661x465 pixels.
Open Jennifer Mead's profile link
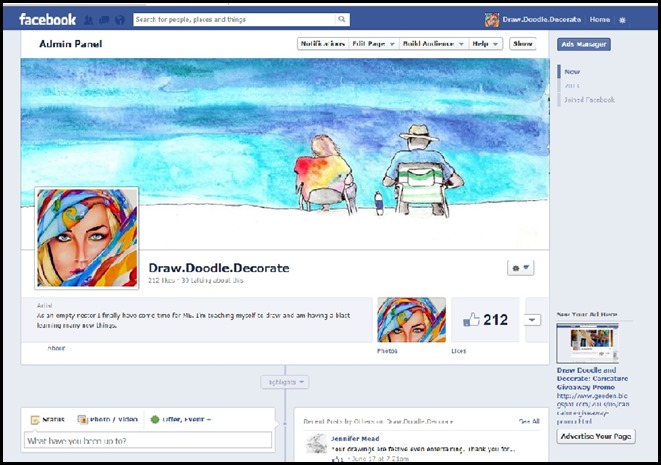coord(355,438)
